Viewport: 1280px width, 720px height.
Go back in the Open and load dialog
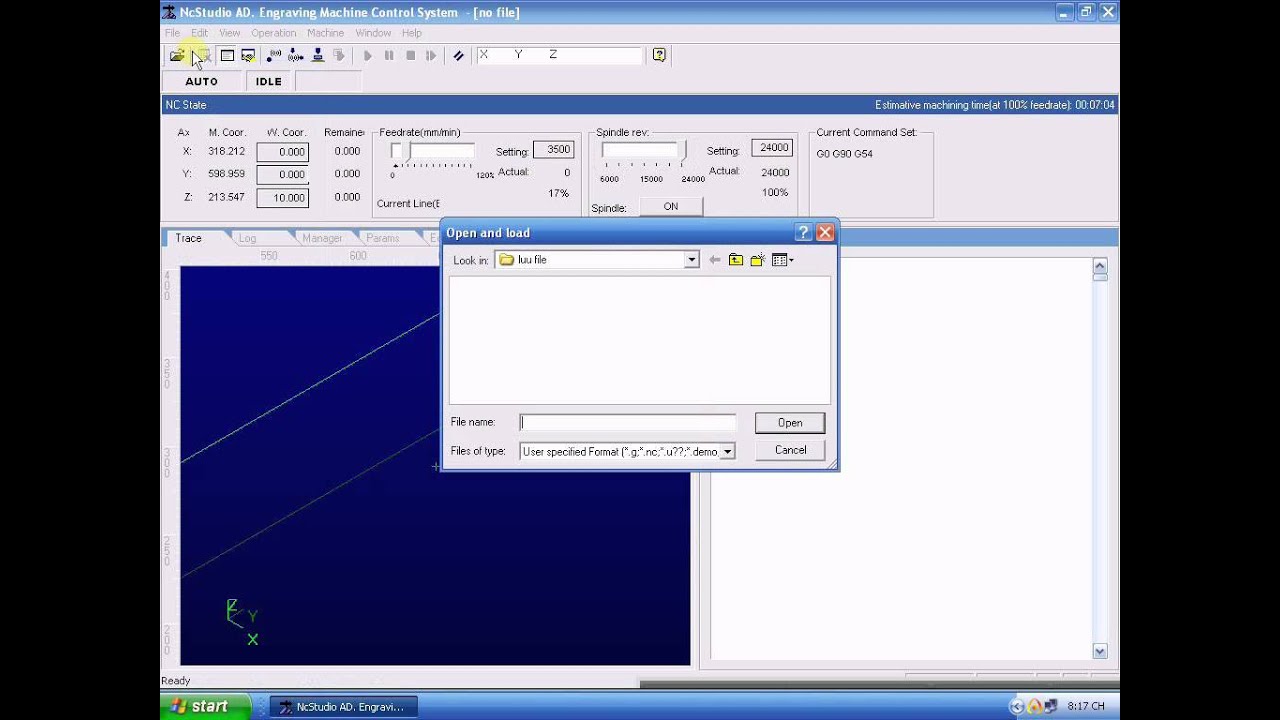tap(714, 260)
